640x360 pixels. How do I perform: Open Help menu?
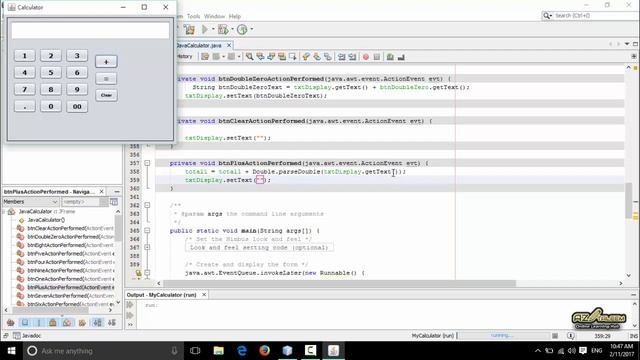click(x=235, y=16)
